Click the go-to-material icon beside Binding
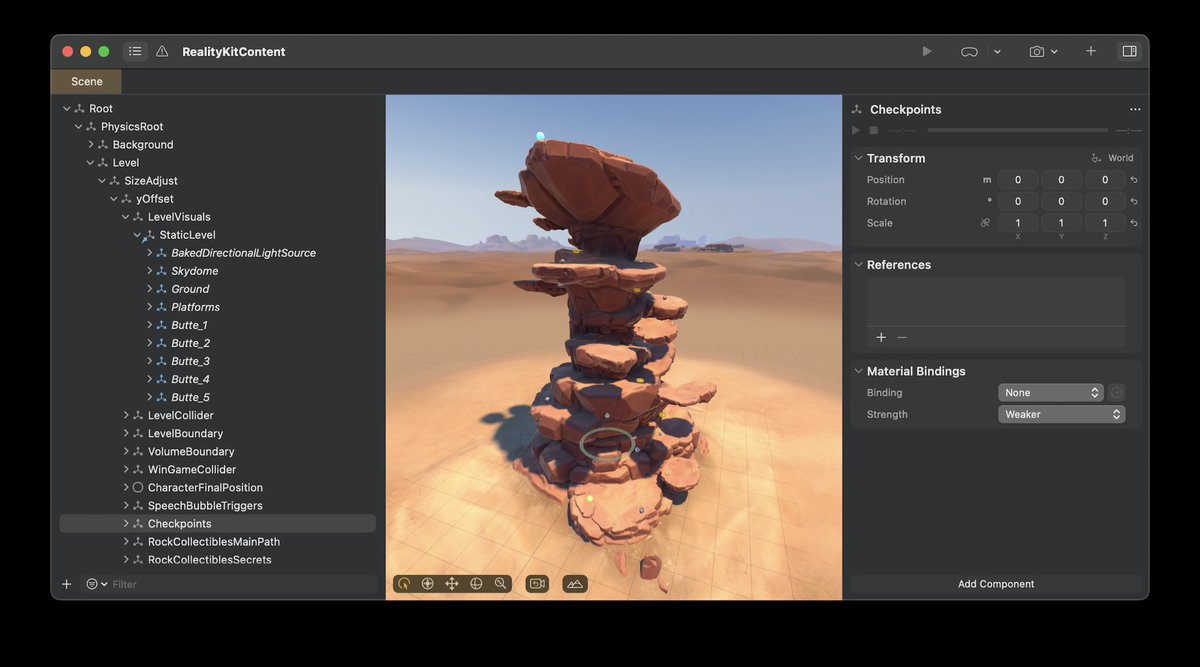The height and width of the screenshot is (667, 1200). [x=1117, y=393]
